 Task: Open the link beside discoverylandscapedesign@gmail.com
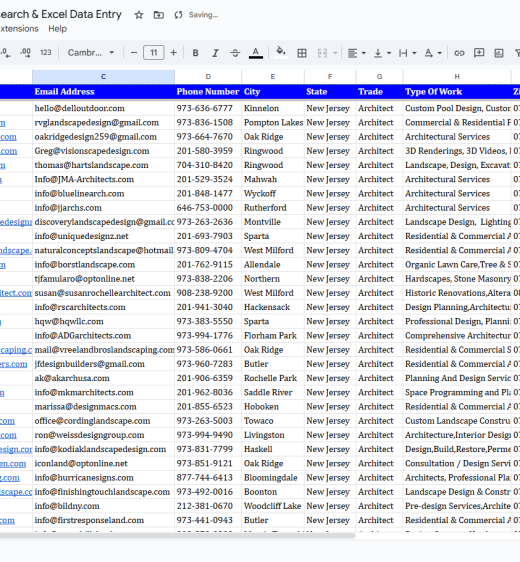[16, 222]
